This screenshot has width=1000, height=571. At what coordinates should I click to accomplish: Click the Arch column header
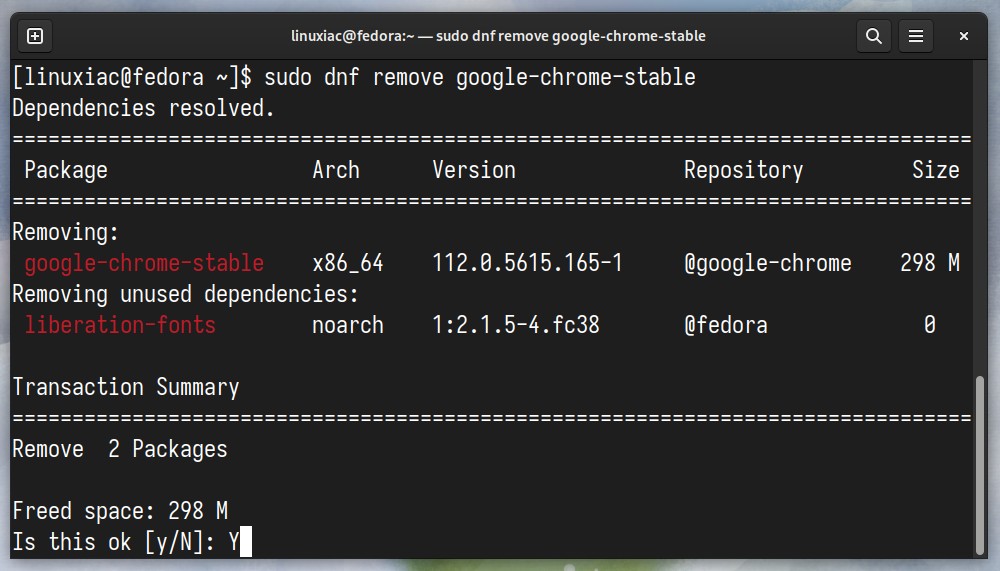[336, 170]
